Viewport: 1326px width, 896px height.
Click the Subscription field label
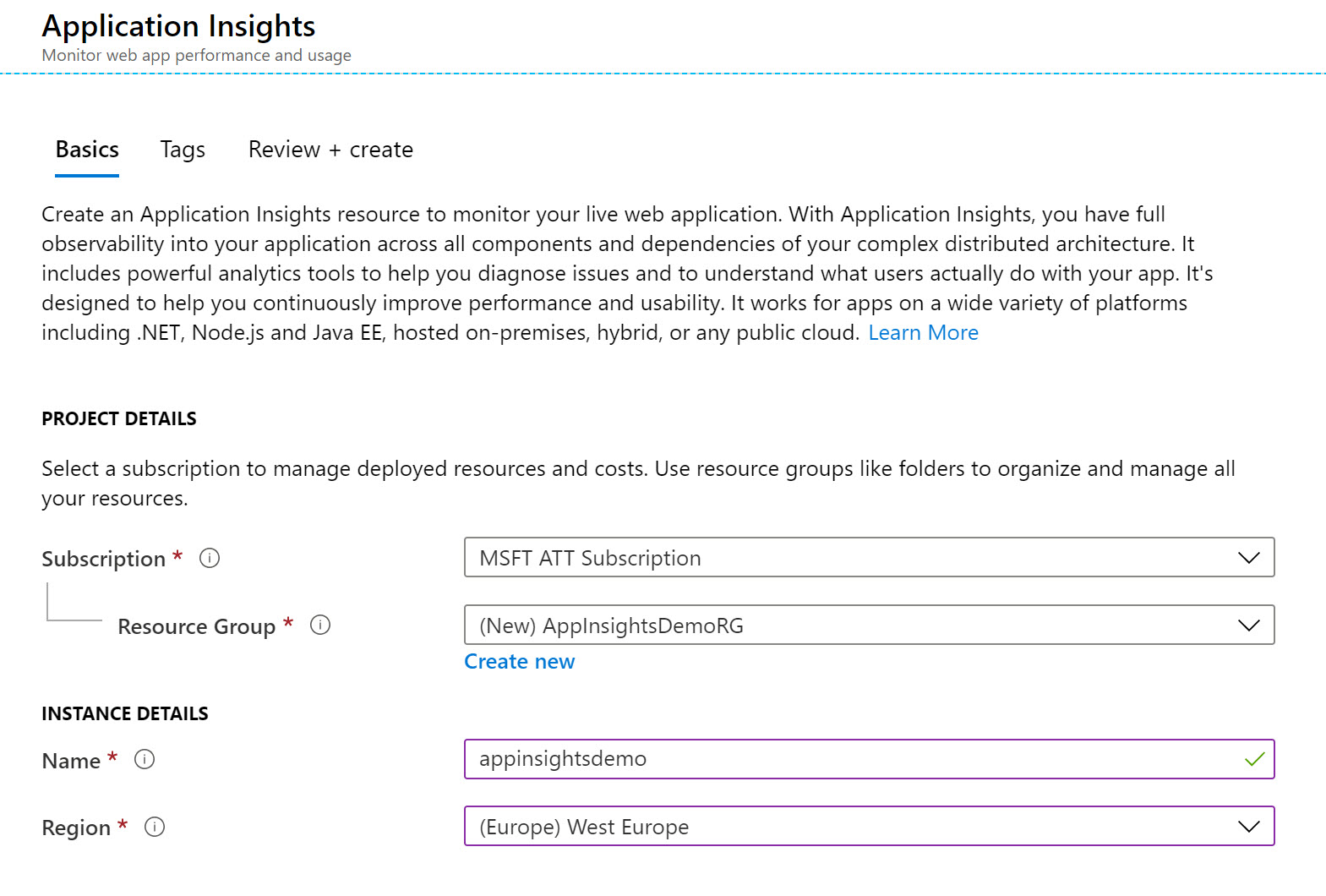tap(103, 559)
